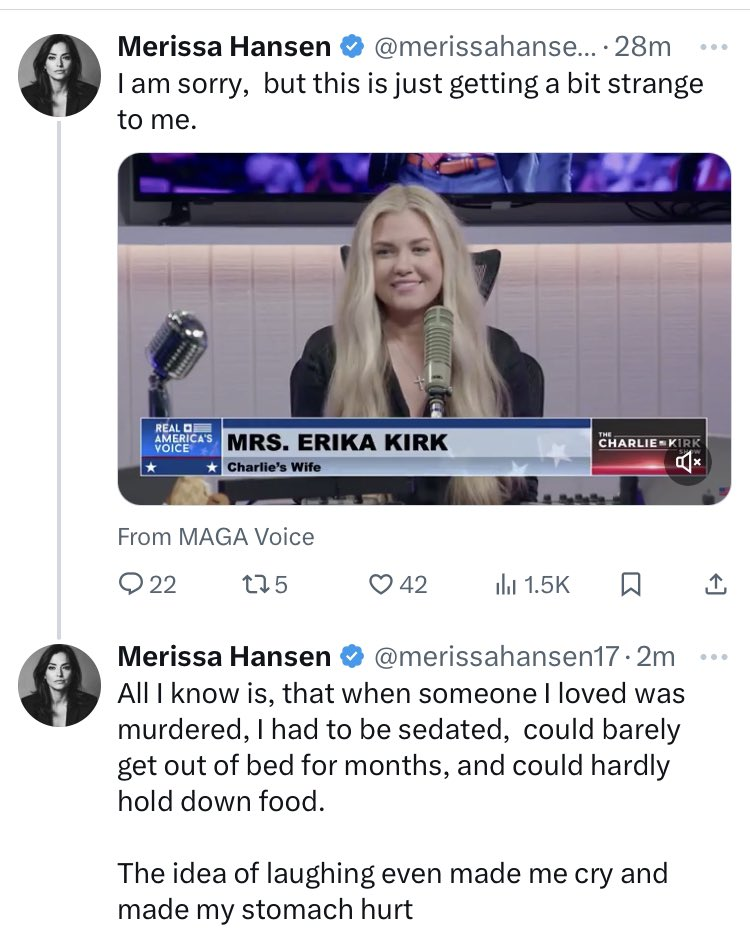Click verified badge on the second tweet

click(x=350, y=657)
